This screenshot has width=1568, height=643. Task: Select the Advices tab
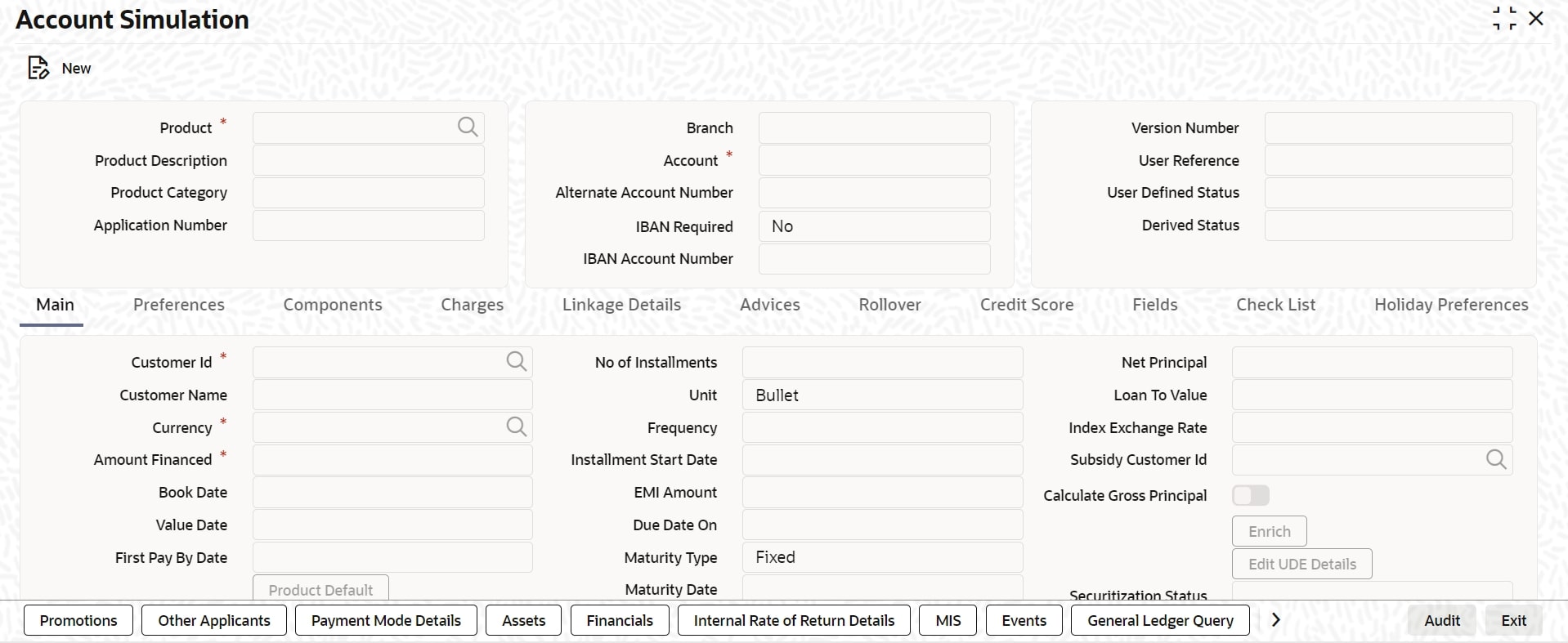[x=770, y=305]
